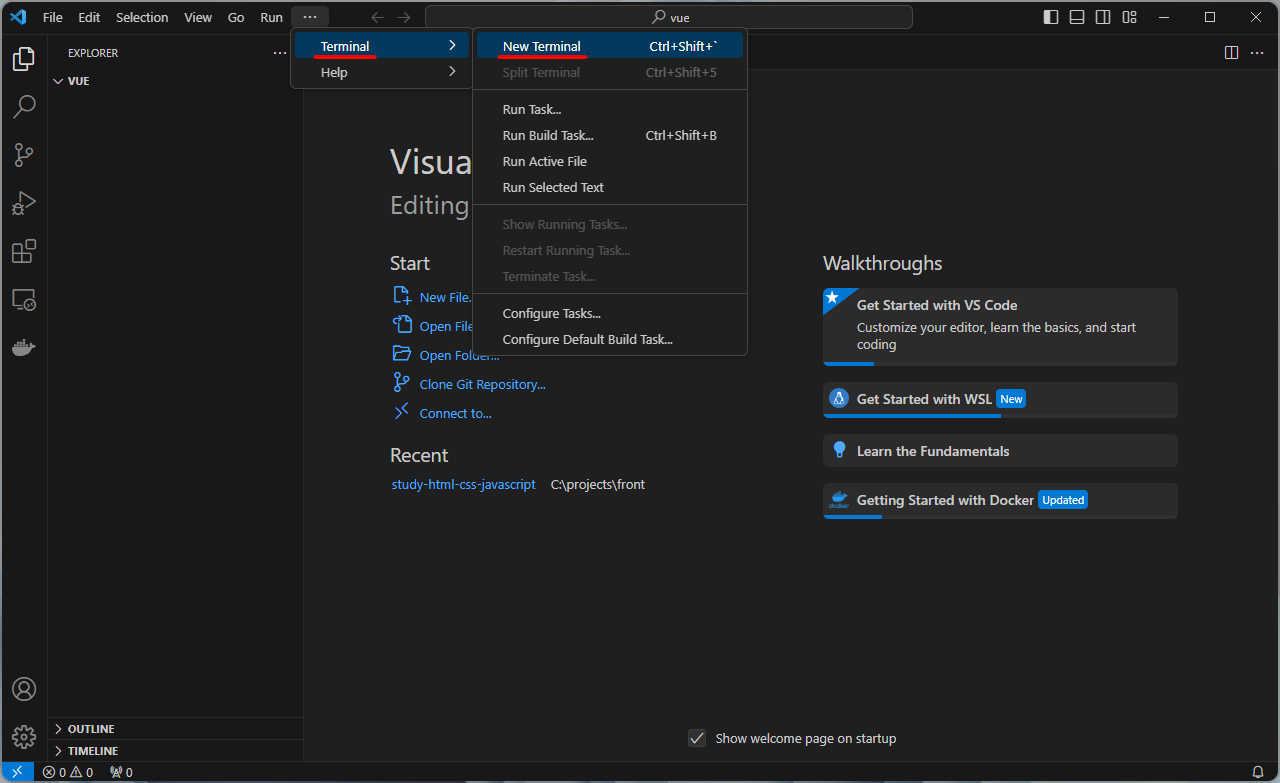The image size is (1280, 783).
Task: Open the Docker view icon
Action: click(x=24, y=347)
